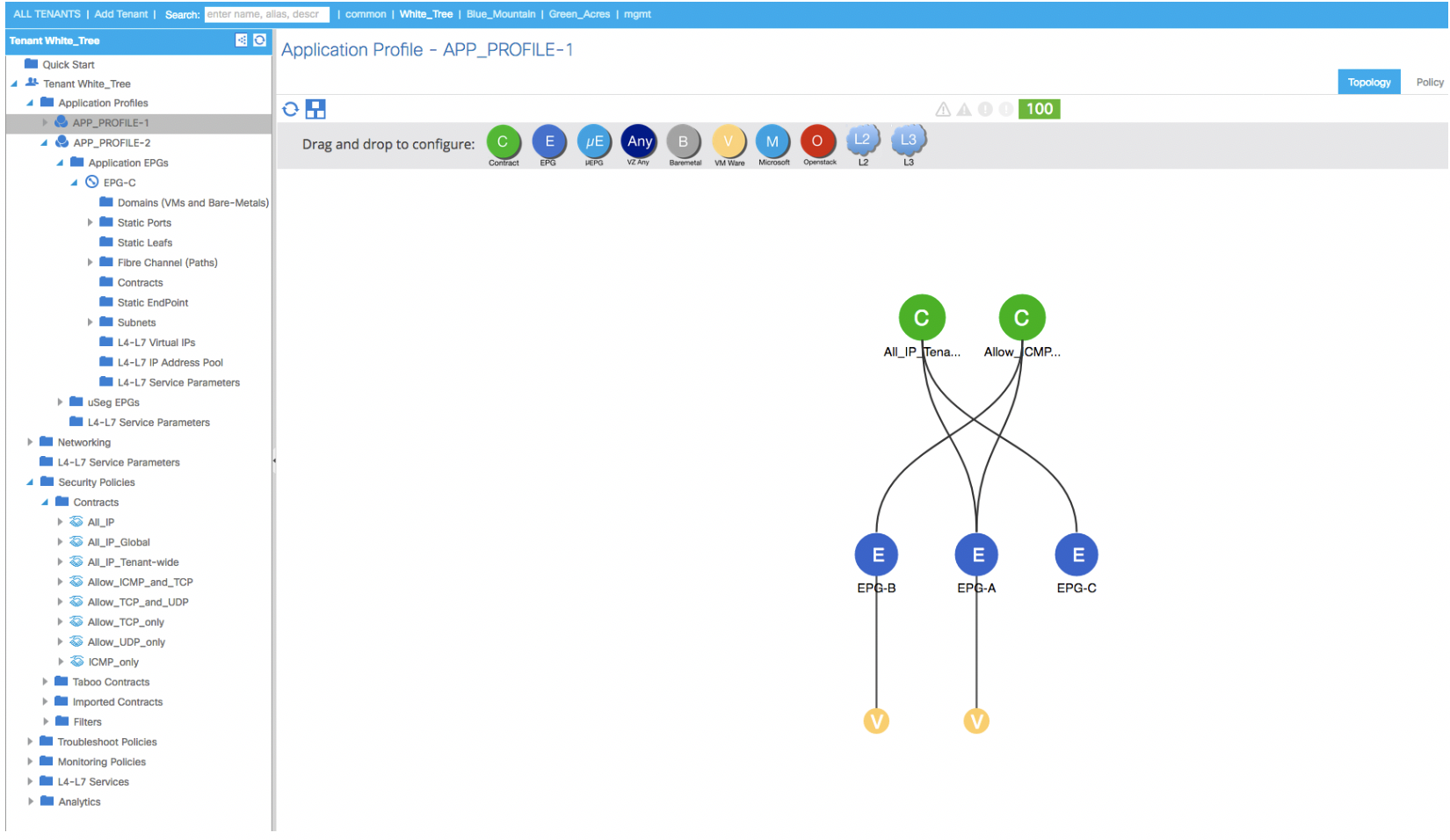The width and height of the screenshot is (1450, 840).
Task: Open the Topology tab
Action: [x=1369, y=83]
